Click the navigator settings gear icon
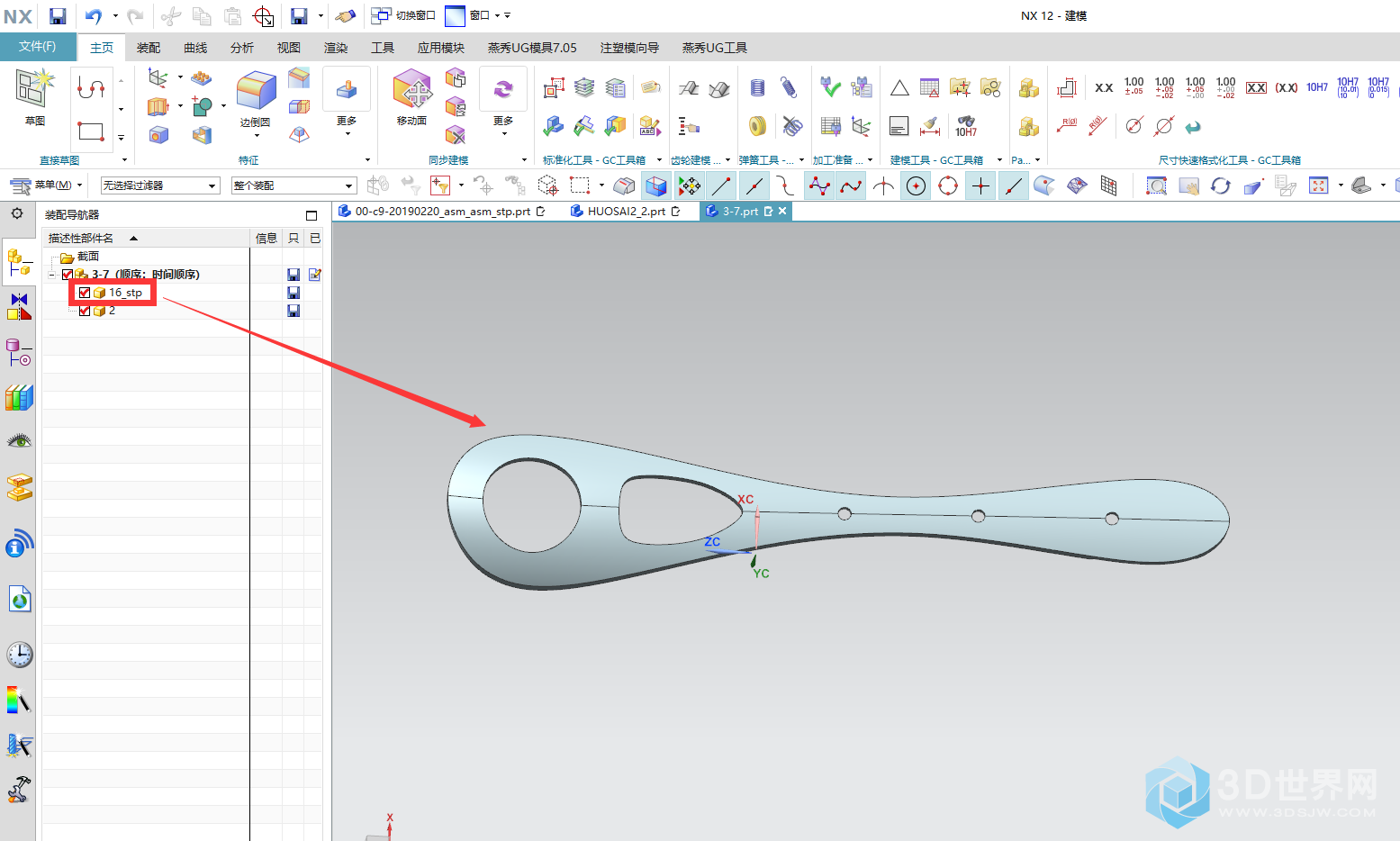1400x841 pixels. 17,214
